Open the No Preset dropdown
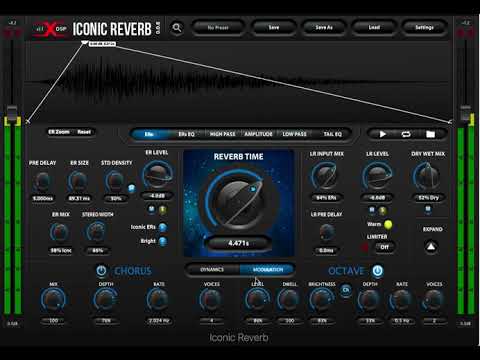 (218, 28)
